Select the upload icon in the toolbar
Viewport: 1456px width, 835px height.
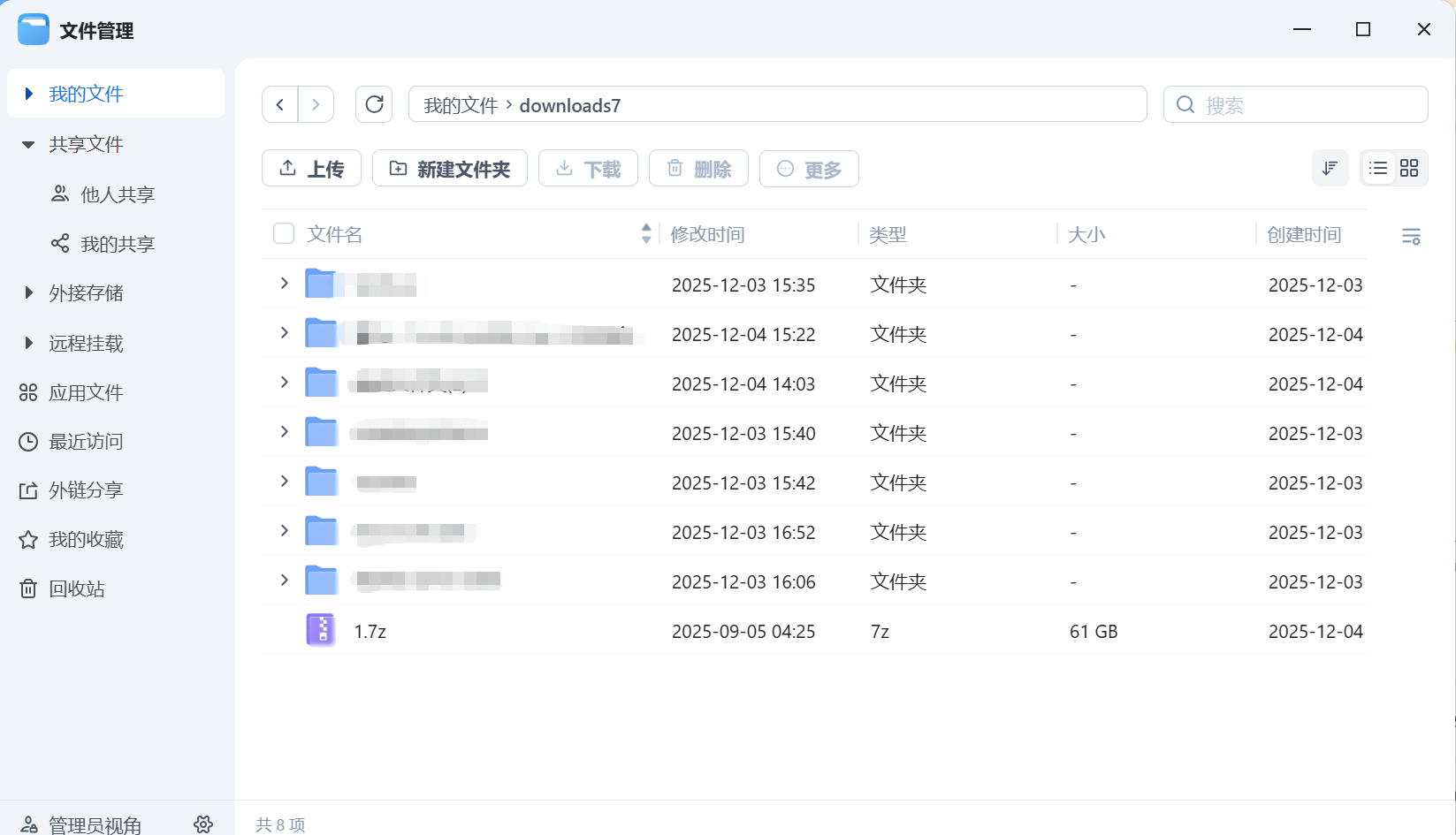coord(287,168)
